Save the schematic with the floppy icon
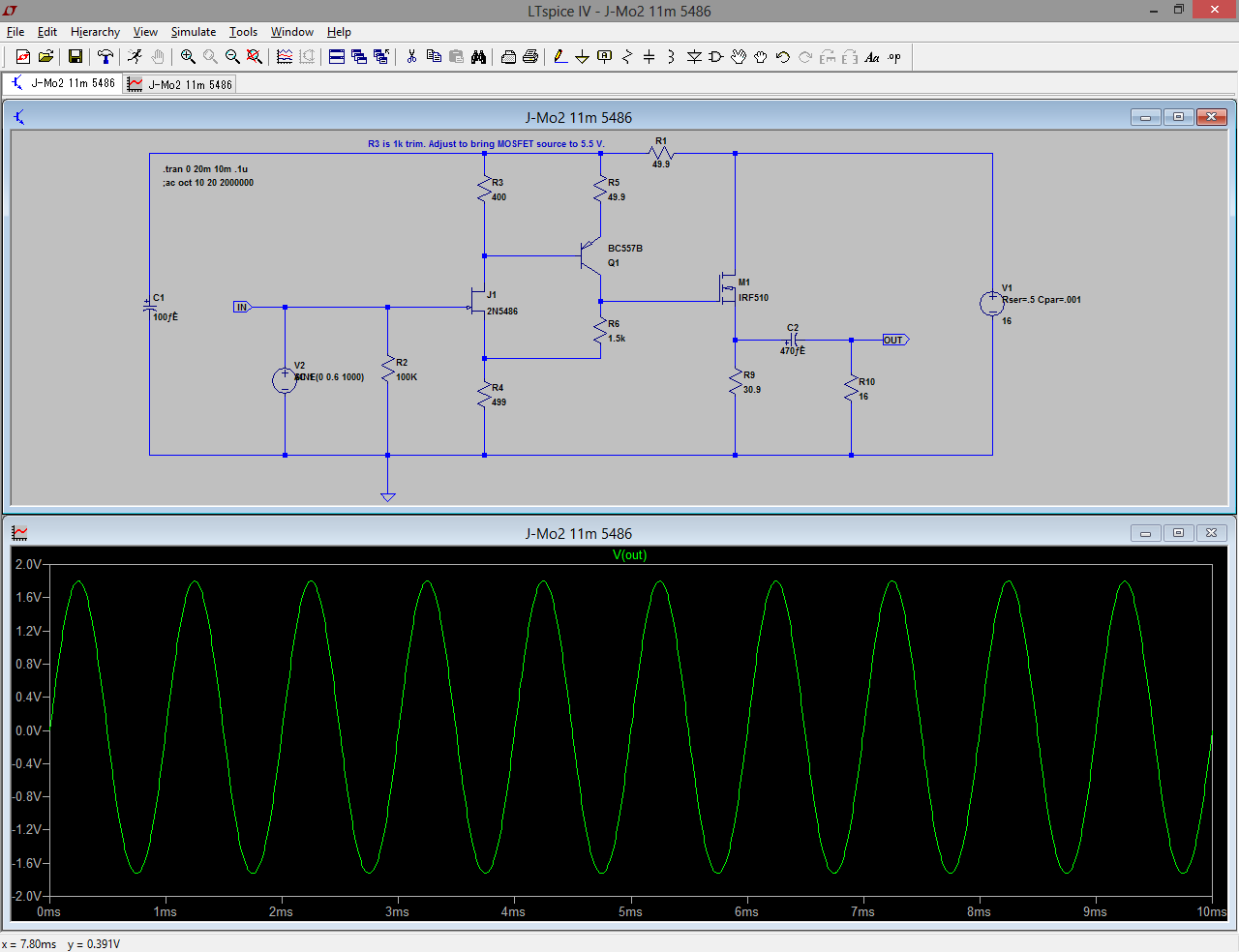Viewport: 1239px width, 952px height. coord(75,57)
